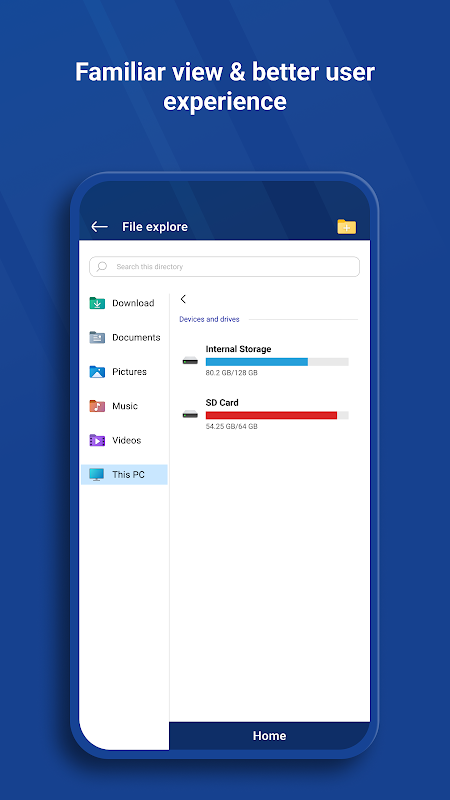The width and height of the screenshot is (450, 800).
Task: Open SD Card label
Action: (x=222, y=403)
